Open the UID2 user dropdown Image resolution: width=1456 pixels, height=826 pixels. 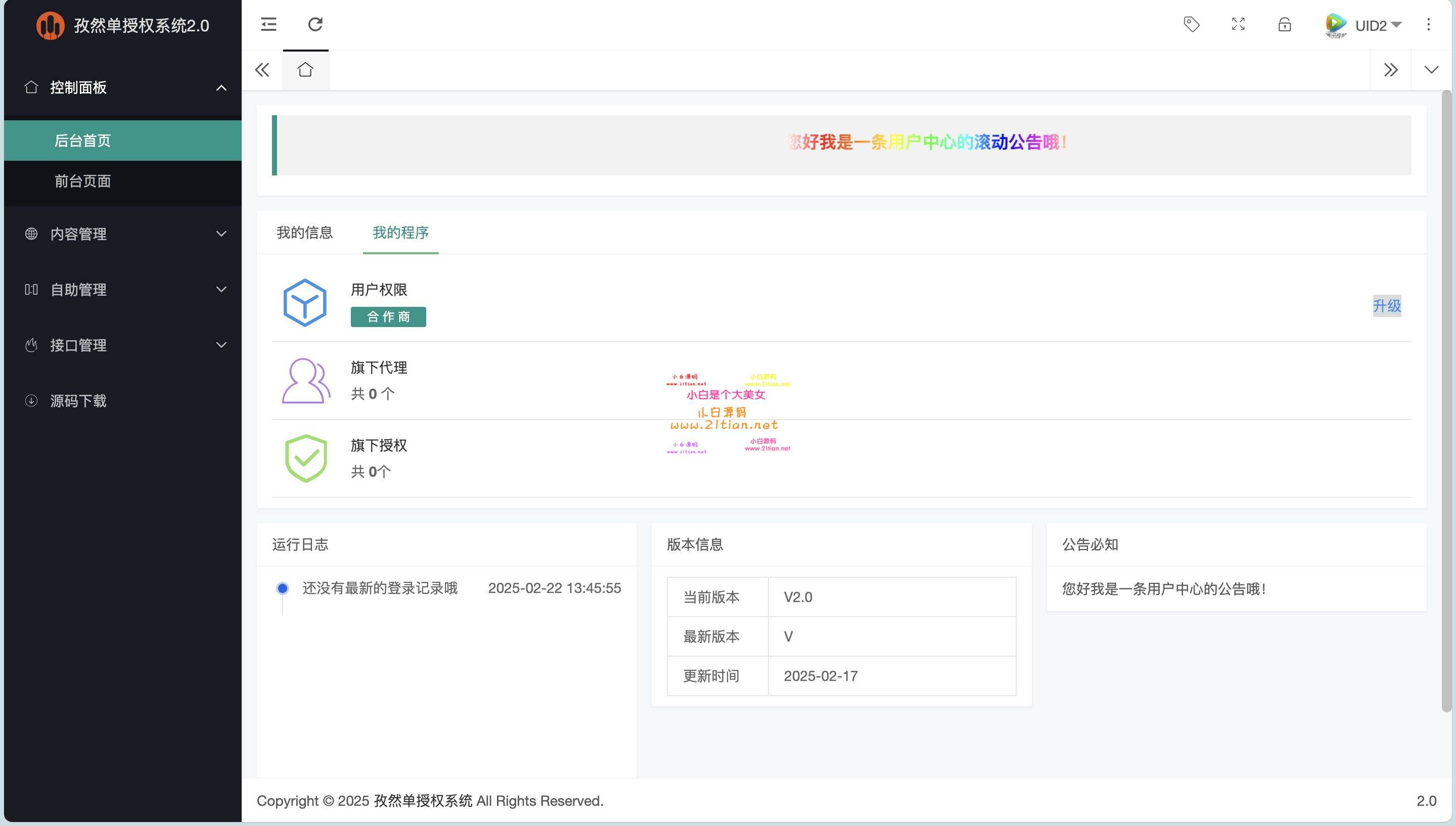(x=1378, y=26)
